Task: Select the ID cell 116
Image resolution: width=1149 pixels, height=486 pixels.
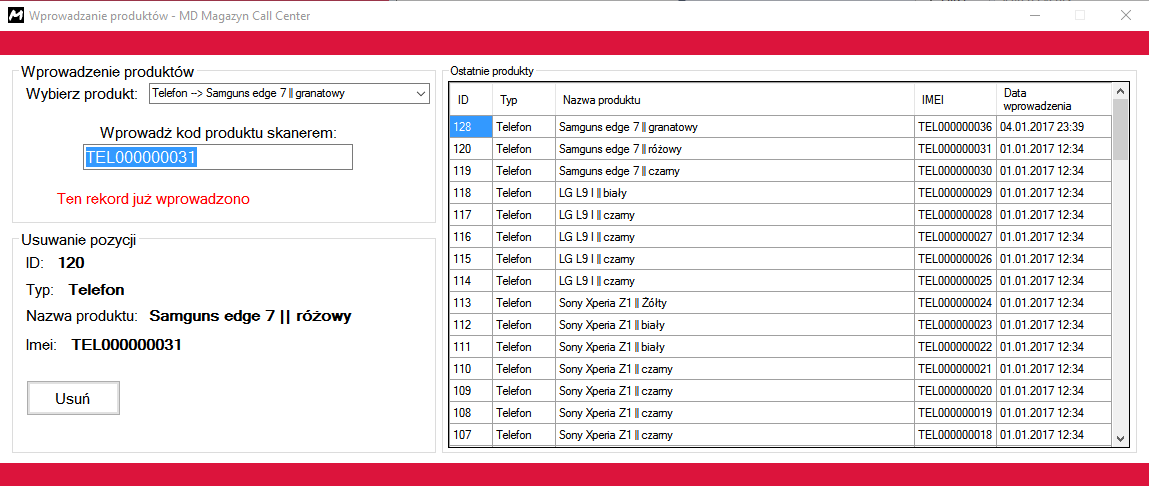Action: pos(470,237)
